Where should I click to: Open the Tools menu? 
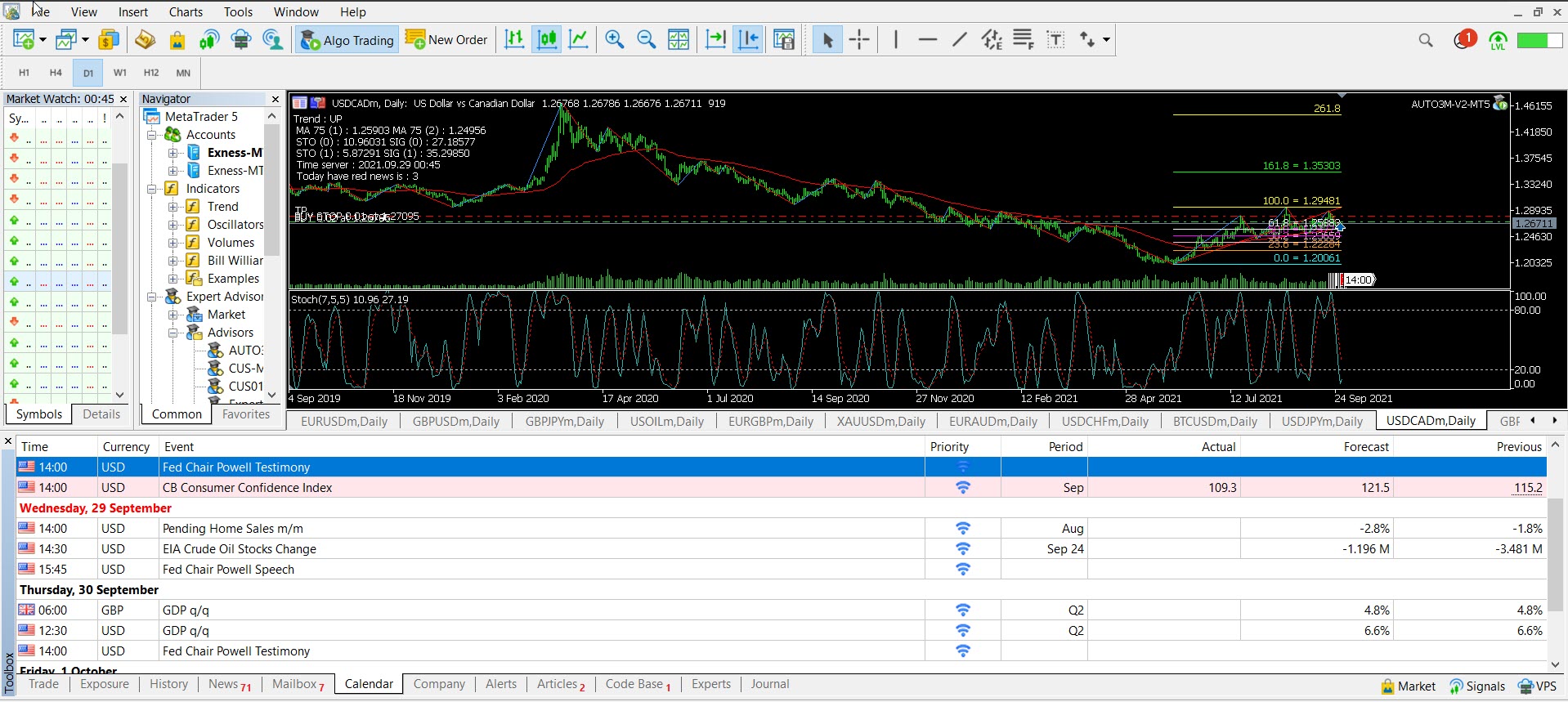click(x=238, y=11)
